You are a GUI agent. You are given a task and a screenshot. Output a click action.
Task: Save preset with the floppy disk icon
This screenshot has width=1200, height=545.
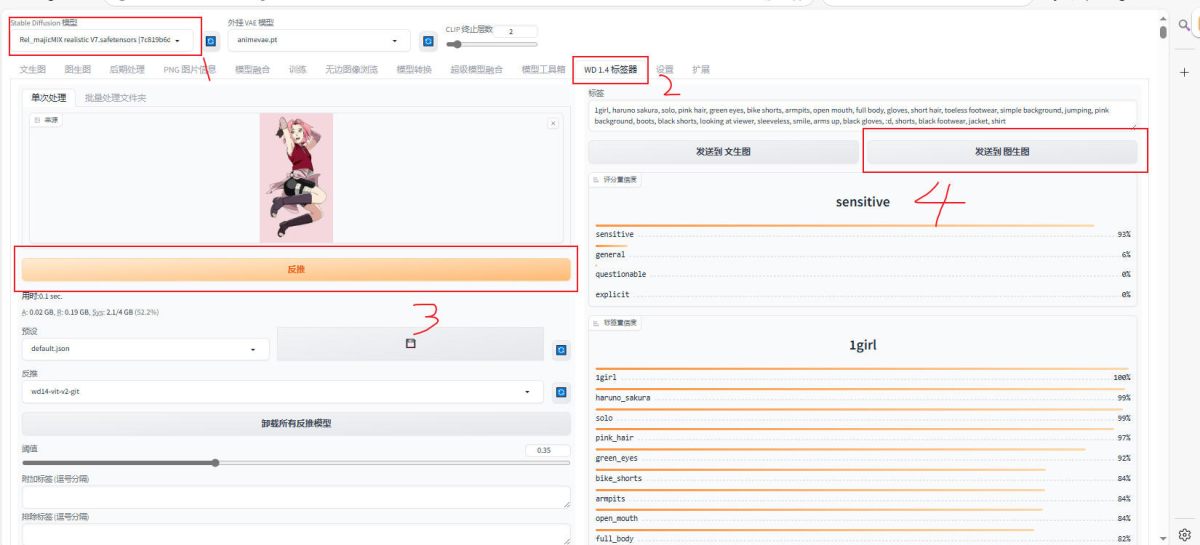410,343
